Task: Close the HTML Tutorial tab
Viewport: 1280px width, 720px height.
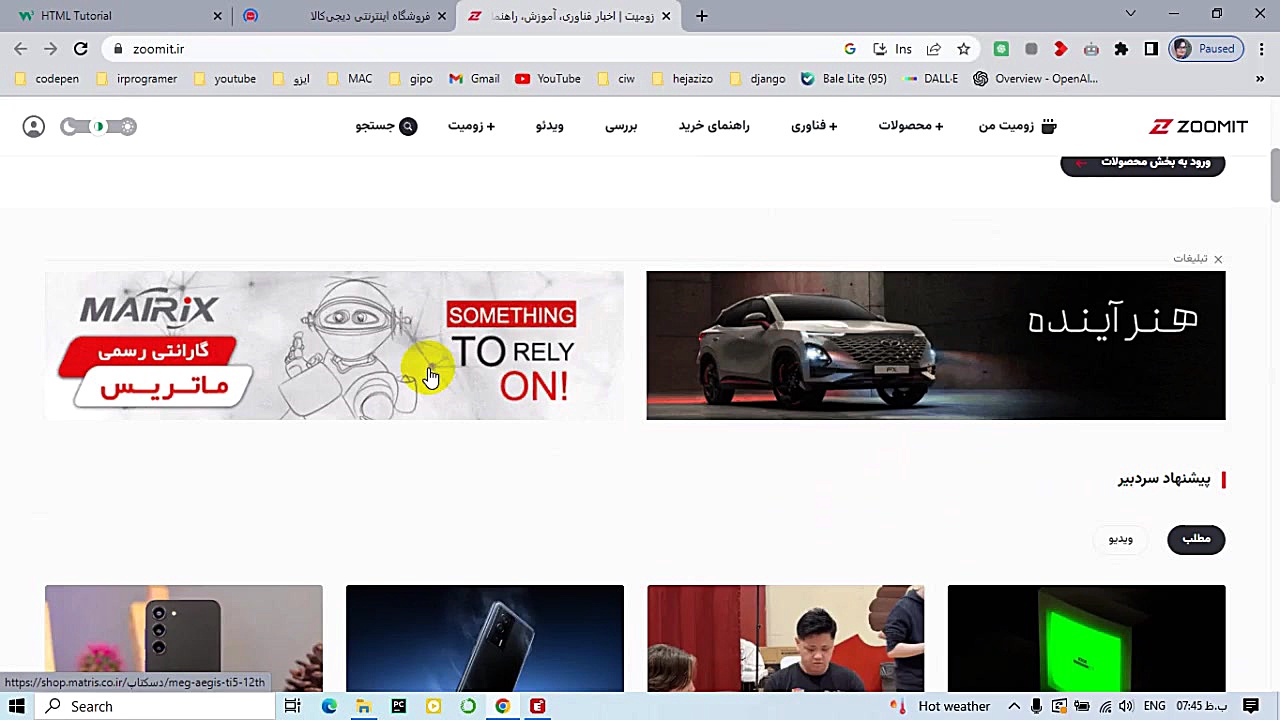Action: pyautogui.click(x=217, y=16)
